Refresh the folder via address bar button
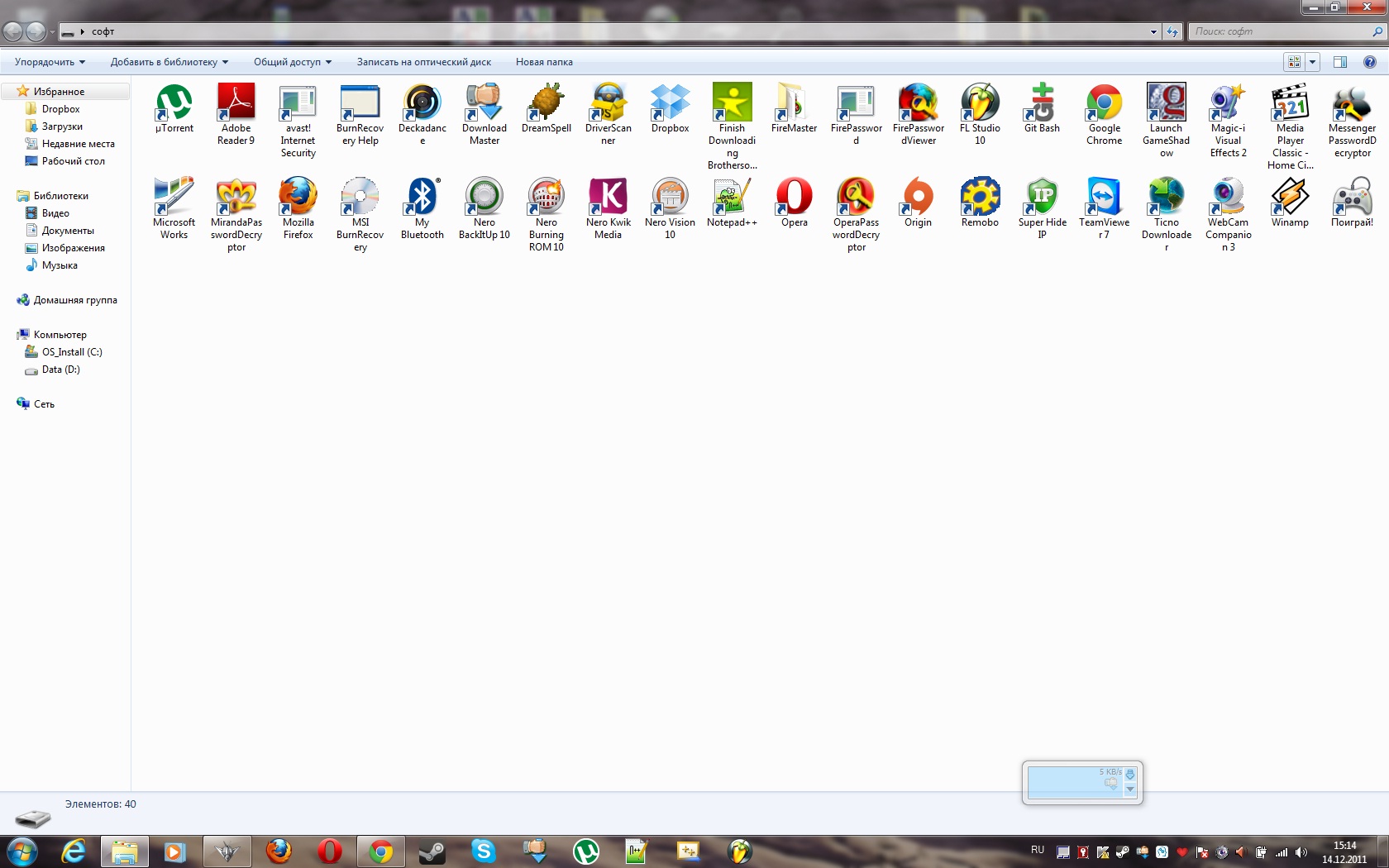Screen dimensions: 1389x868 pos(1172,31)
